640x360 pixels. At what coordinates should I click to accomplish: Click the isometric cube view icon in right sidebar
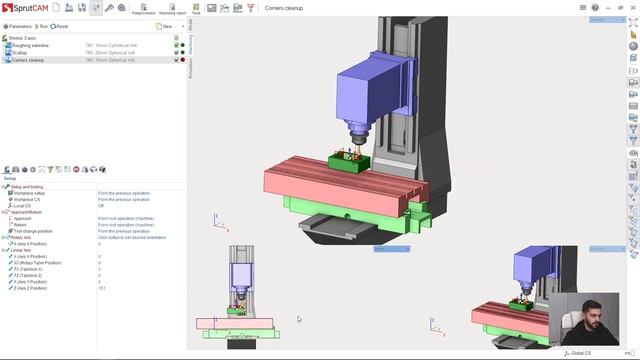point(633,58)
